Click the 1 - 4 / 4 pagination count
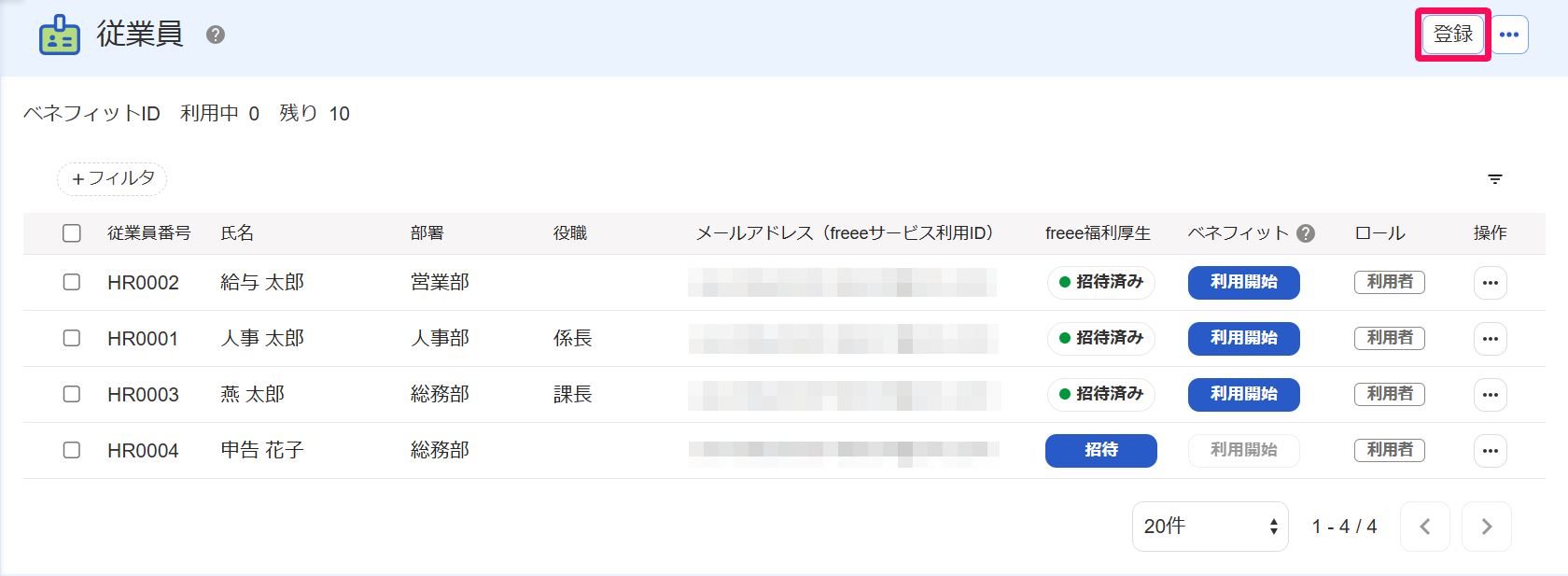The height and width of the screenshot is (576, 1568). 1344,527
